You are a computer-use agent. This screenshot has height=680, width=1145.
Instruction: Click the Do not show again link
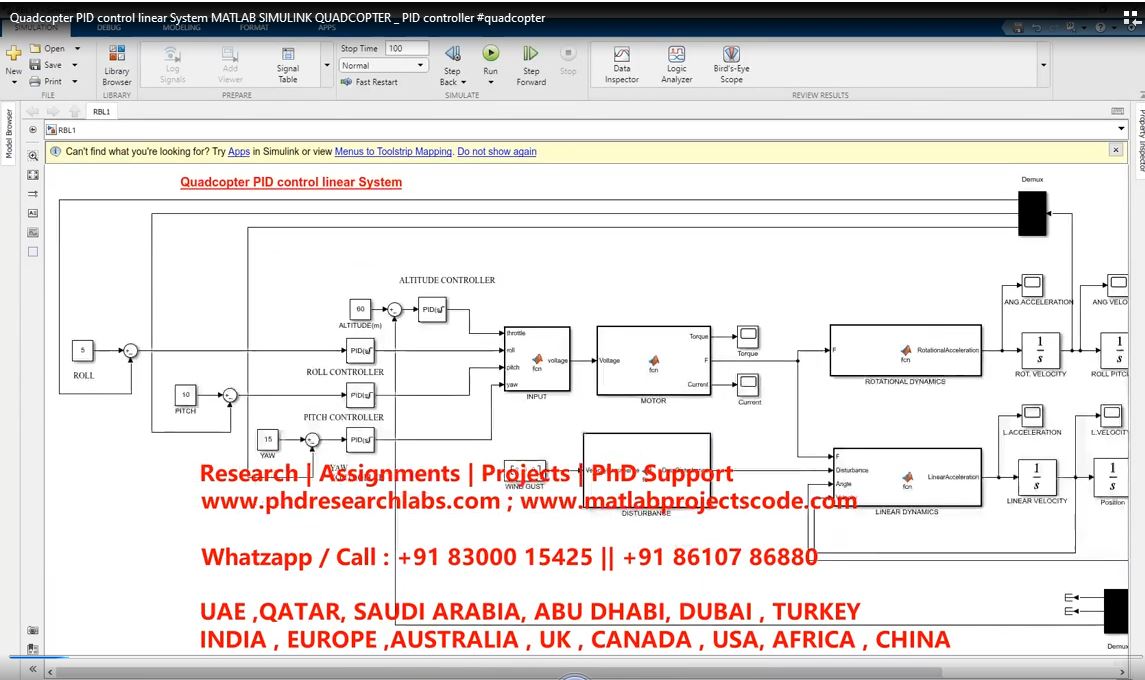click(x=497, y=151)
